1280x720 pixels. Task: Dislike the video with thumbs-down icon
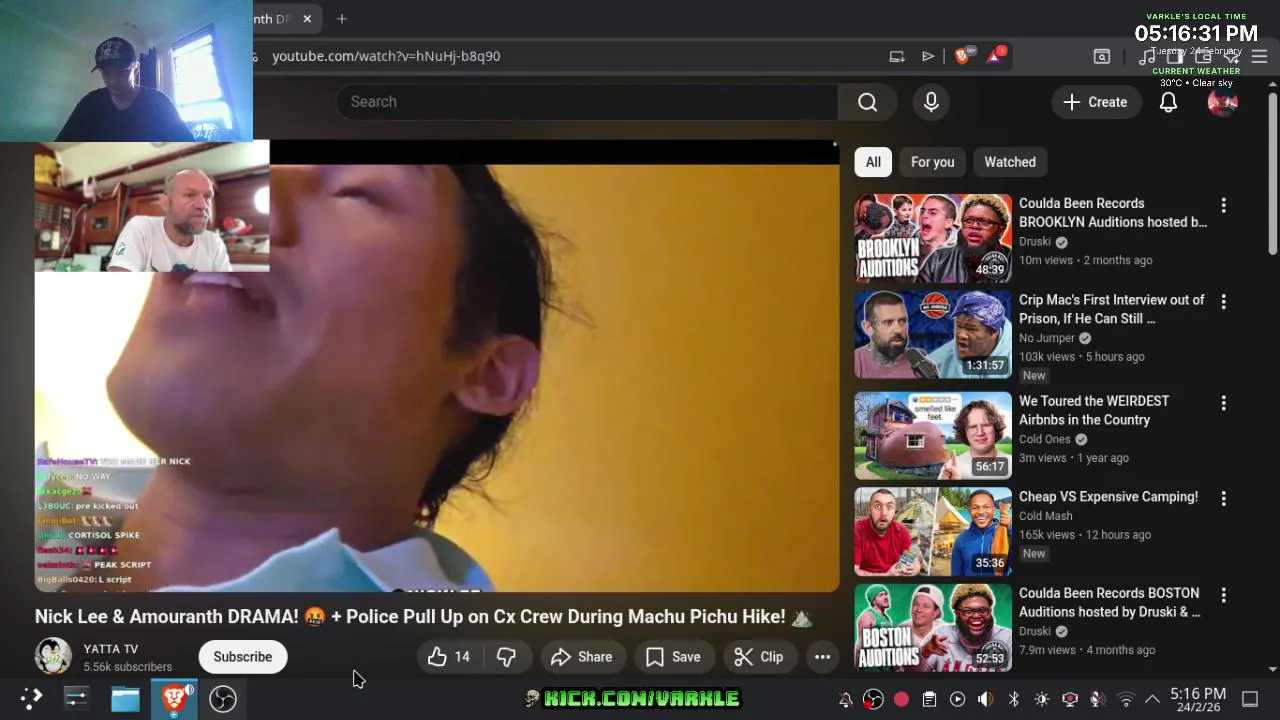click(507, 657)
